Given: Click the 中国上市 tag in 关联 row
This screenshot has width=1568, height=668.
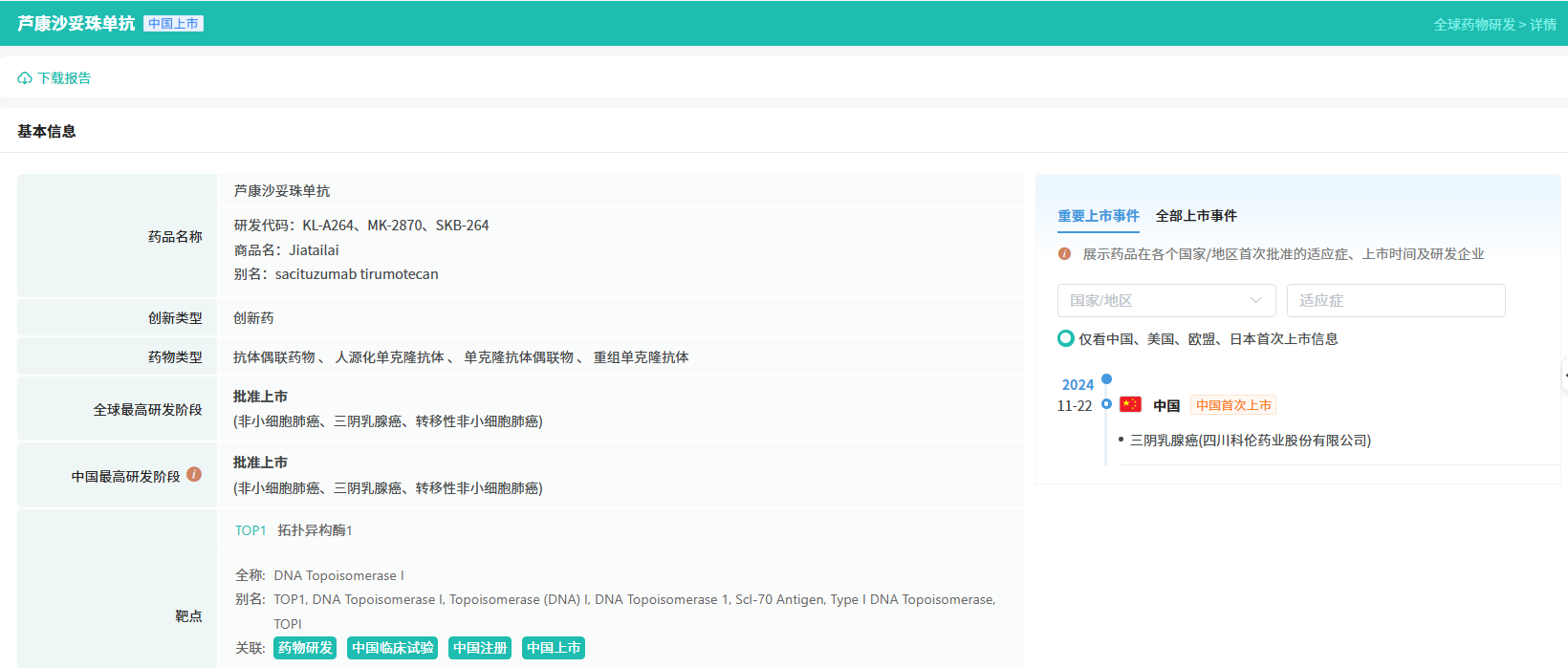Looking at the screenshot, I should (554, 648).
